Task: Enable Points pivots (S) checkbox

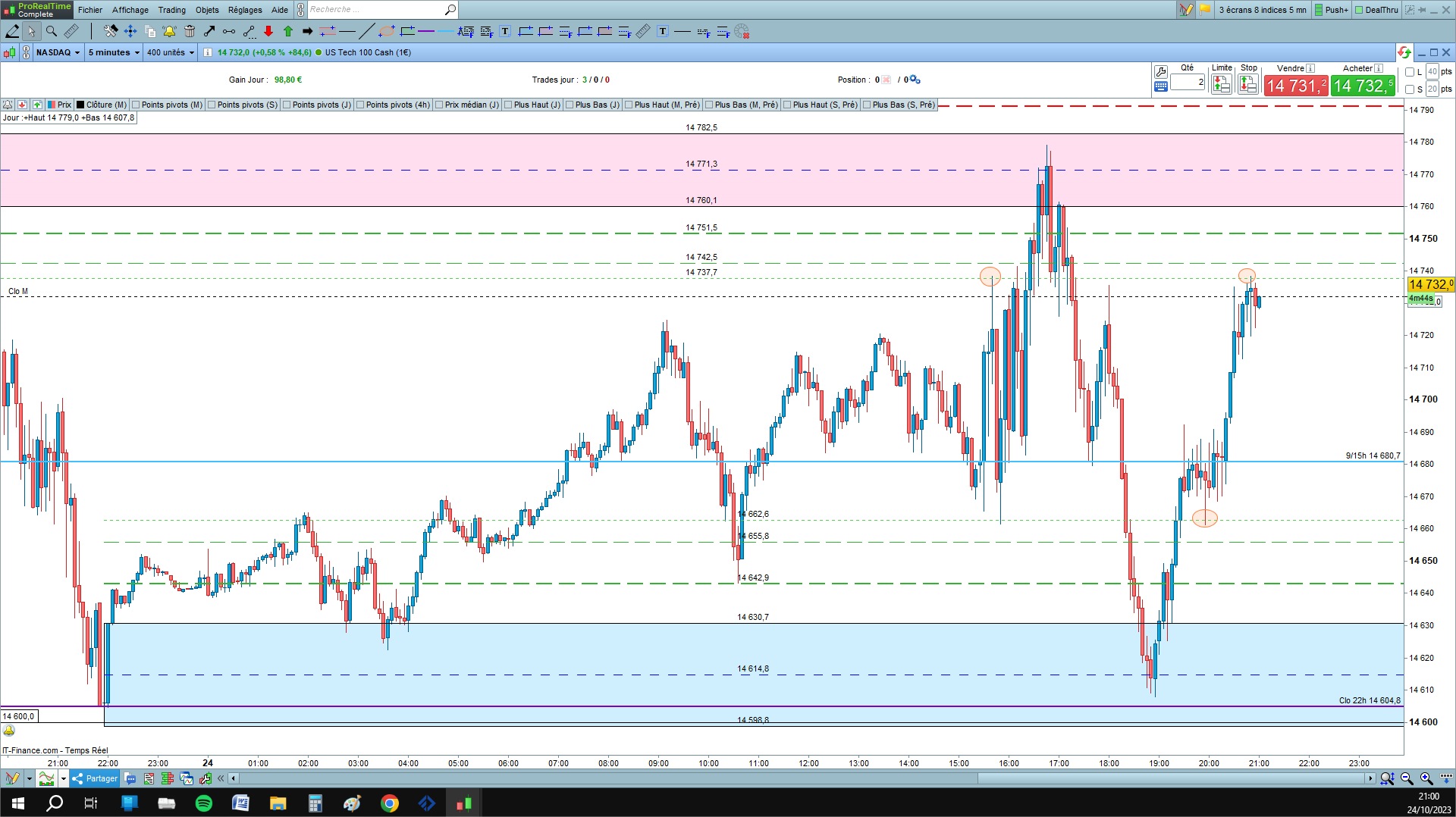Action: click(x=212, y=105)
